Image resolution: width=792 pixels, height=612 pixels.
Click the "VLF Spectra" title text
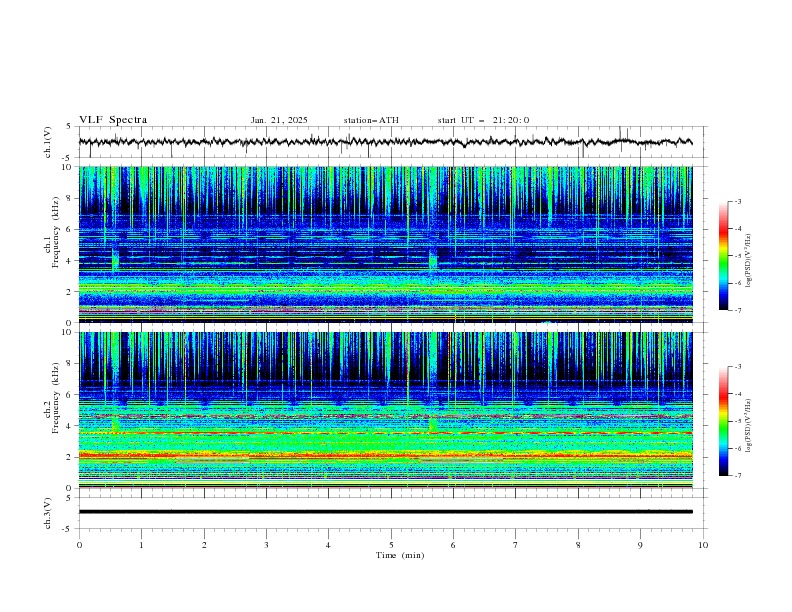tap(113, 120)
